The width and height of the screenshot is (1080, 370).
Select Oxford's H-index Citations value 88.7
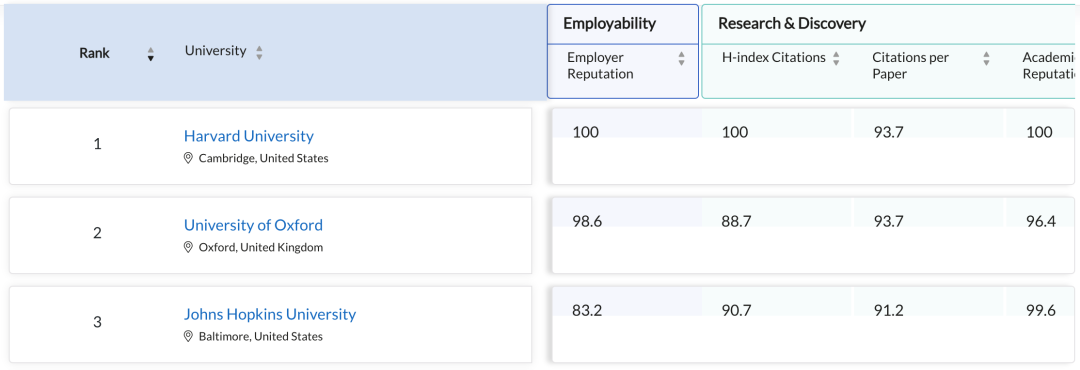click(736, 220)
